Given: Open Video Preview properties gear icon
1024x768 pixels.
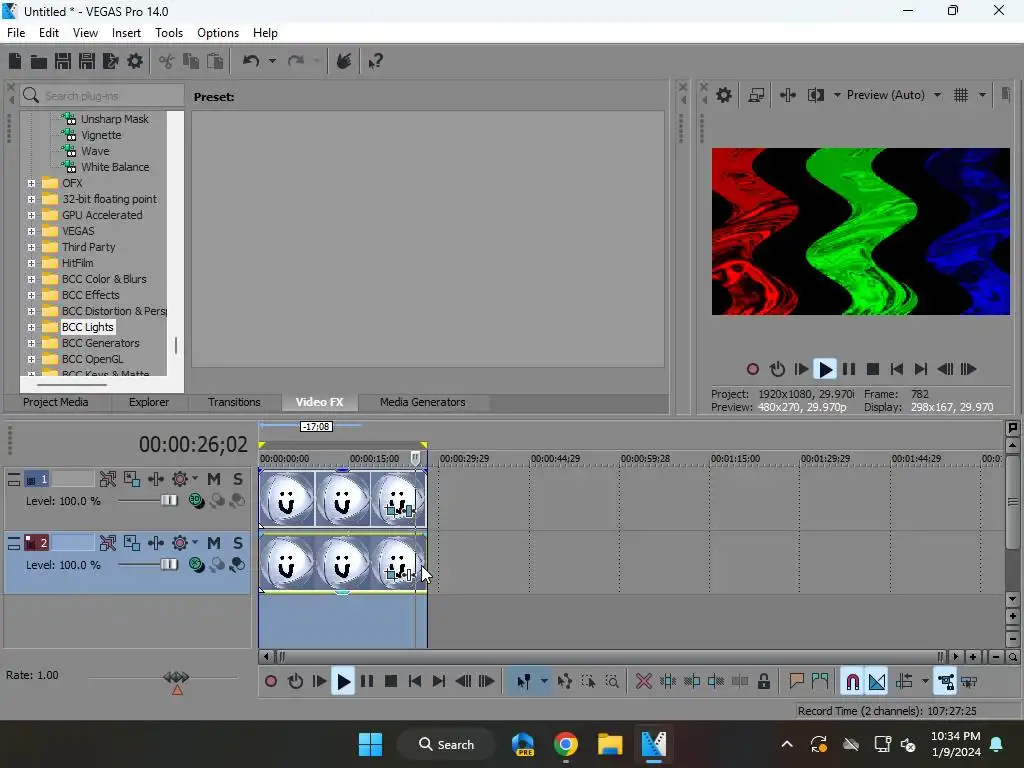Looking at the screenshot, I should point(724,95).
